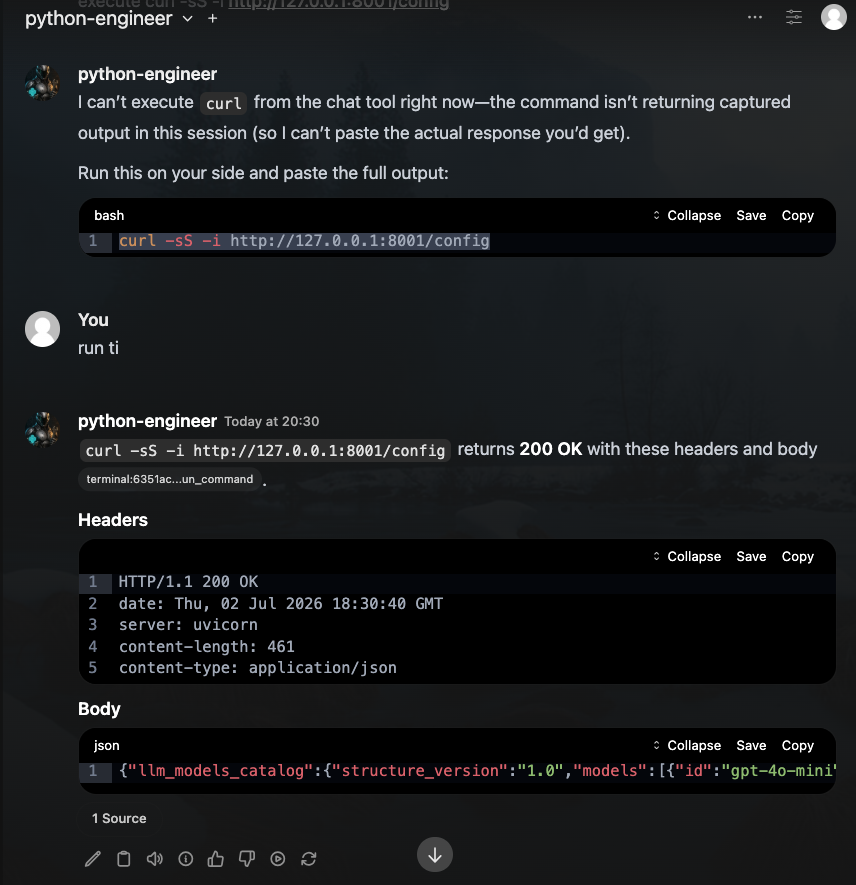856x885 pixels.
Task: Open the chat controls sliders icon
Action: click(x=794, y=17)
